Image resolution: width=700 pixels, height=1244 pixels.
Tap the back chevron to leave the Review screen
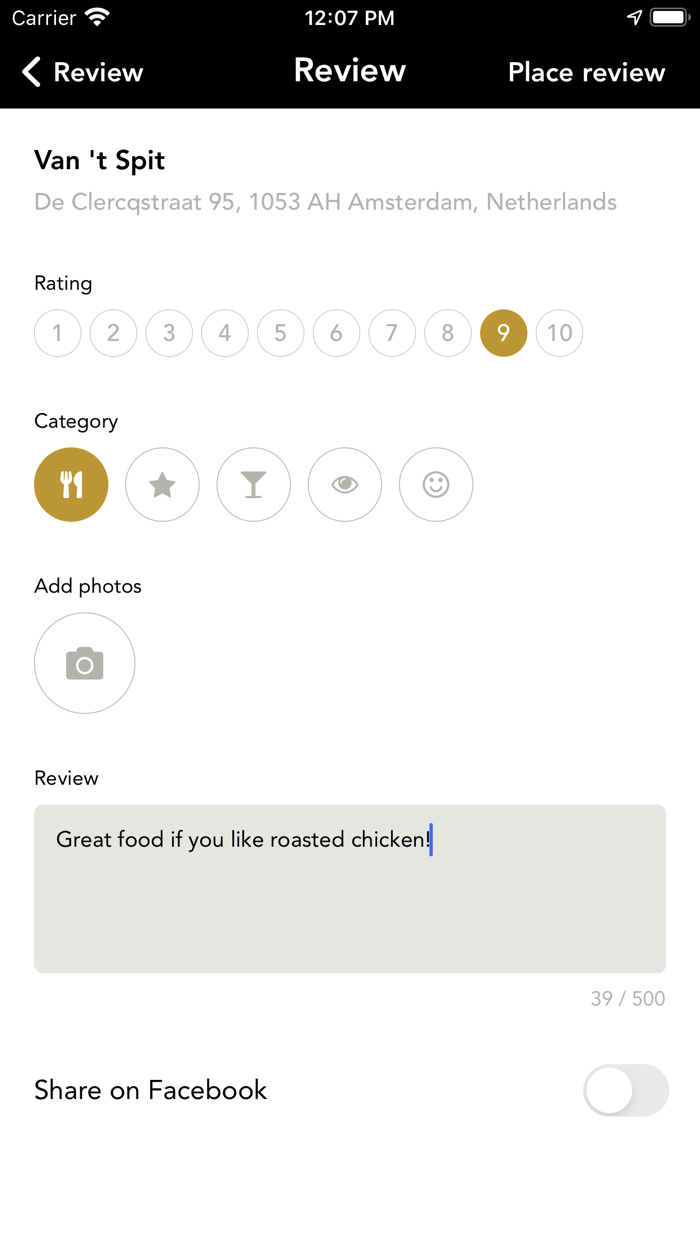32,72
